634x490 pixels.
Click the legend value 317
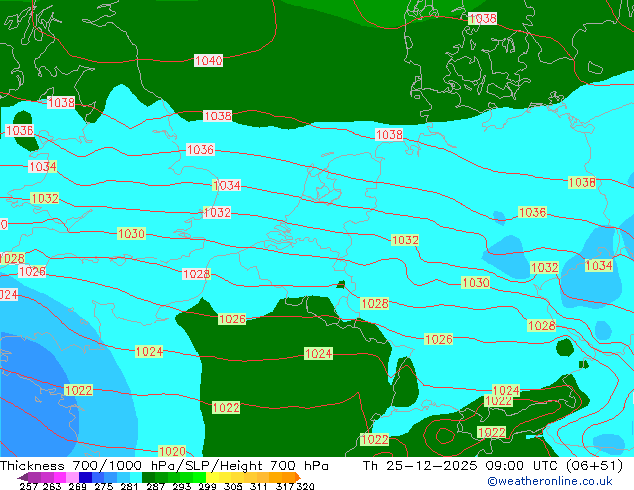285,486
